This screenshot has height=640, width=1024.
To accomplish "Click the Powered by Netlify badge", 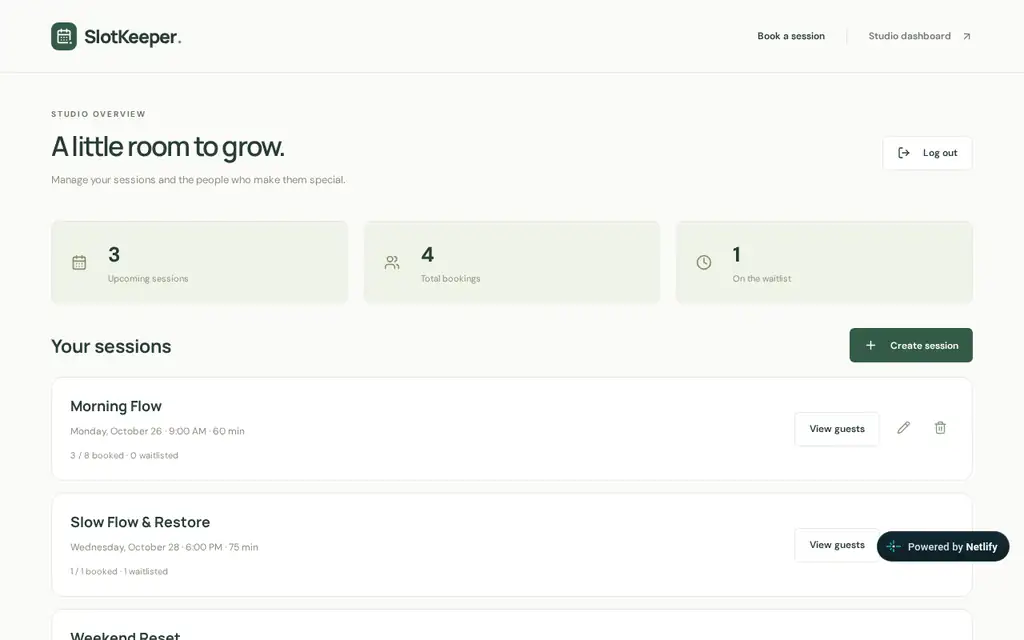I will (942, 547).
